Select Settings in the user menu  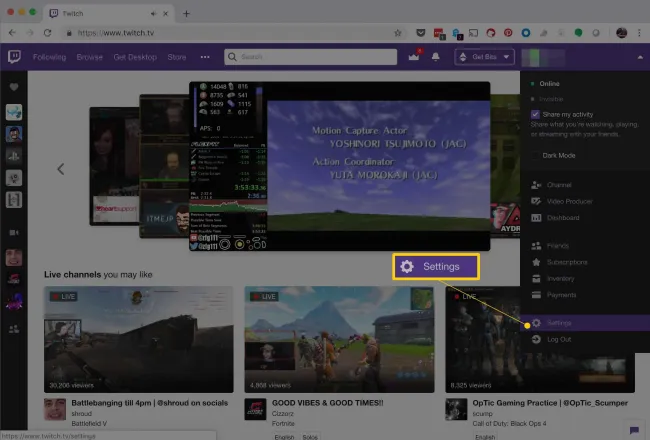tap(560, 323)
